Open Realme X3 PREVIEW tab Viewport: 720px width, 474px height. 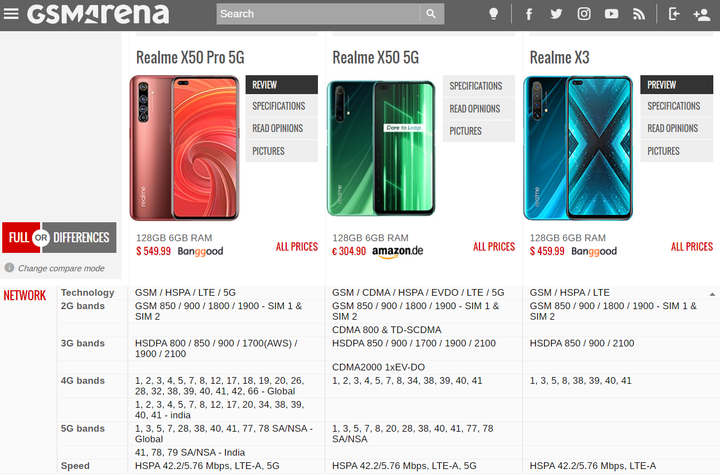click(x=676, y=85)
